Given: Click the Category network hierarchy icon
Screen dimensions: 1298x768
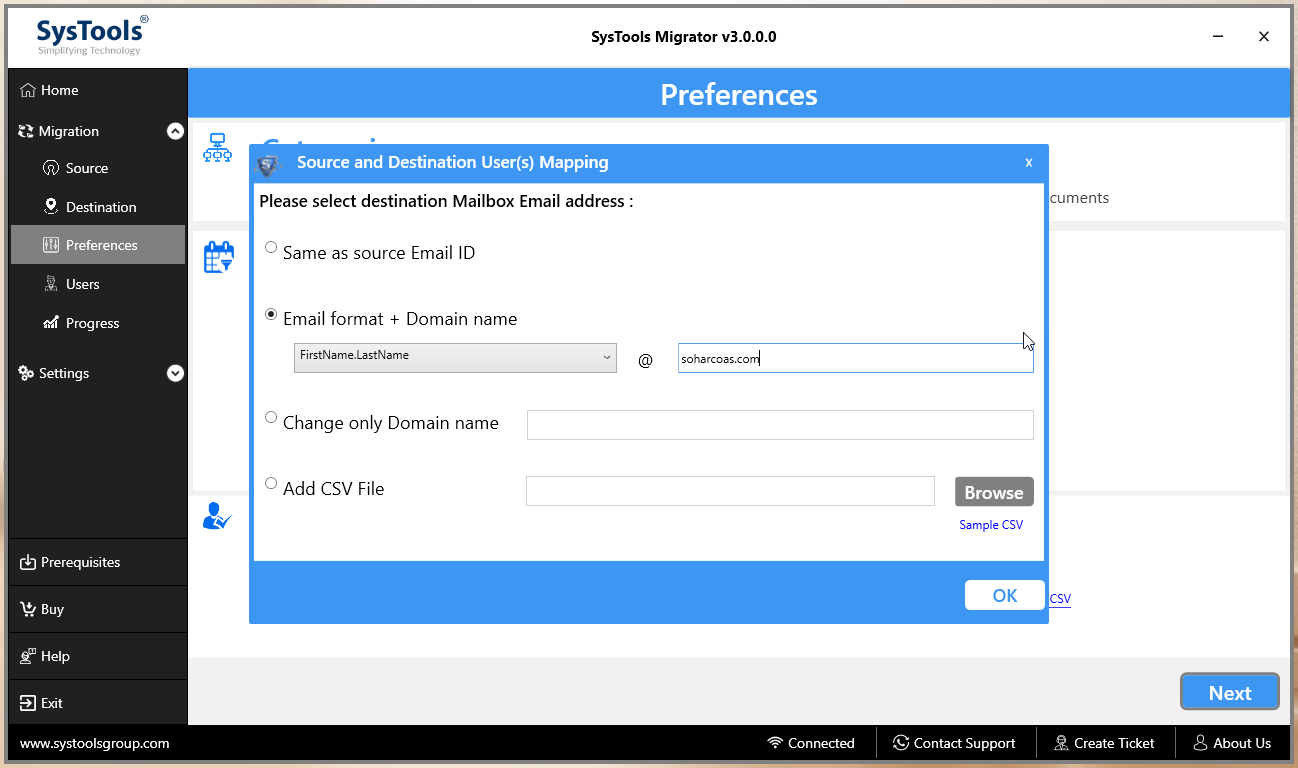Looking at the screenshot, I should click(217, 147).
